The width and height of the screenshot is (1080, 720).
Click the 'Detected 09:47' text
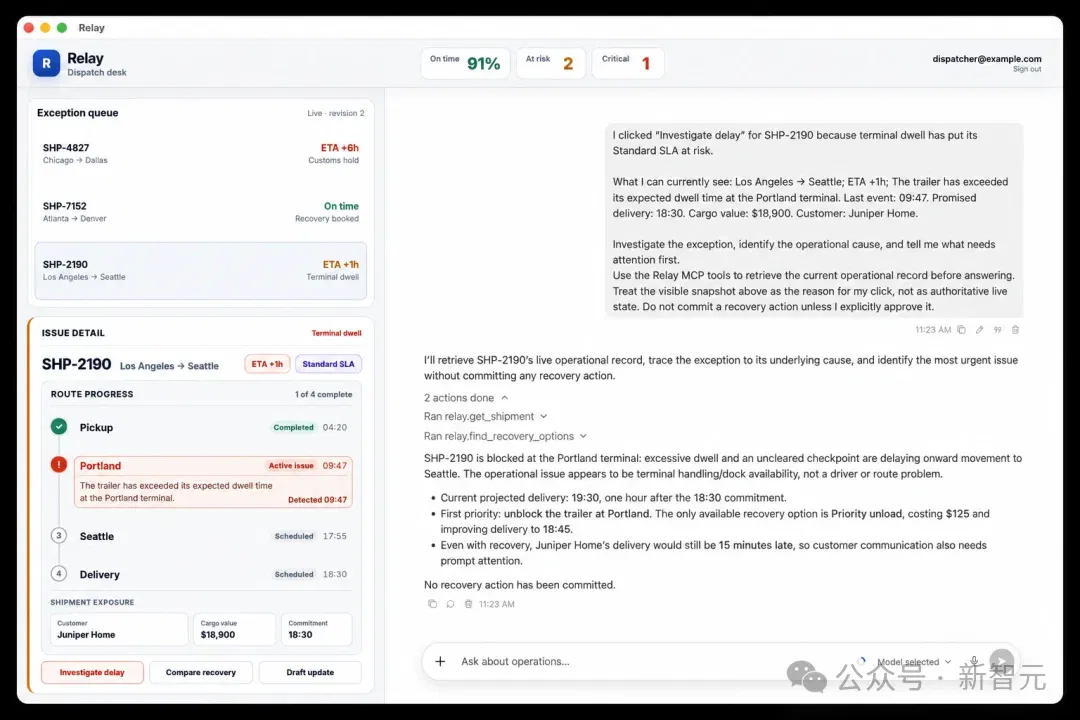click(x=318, y=500)
